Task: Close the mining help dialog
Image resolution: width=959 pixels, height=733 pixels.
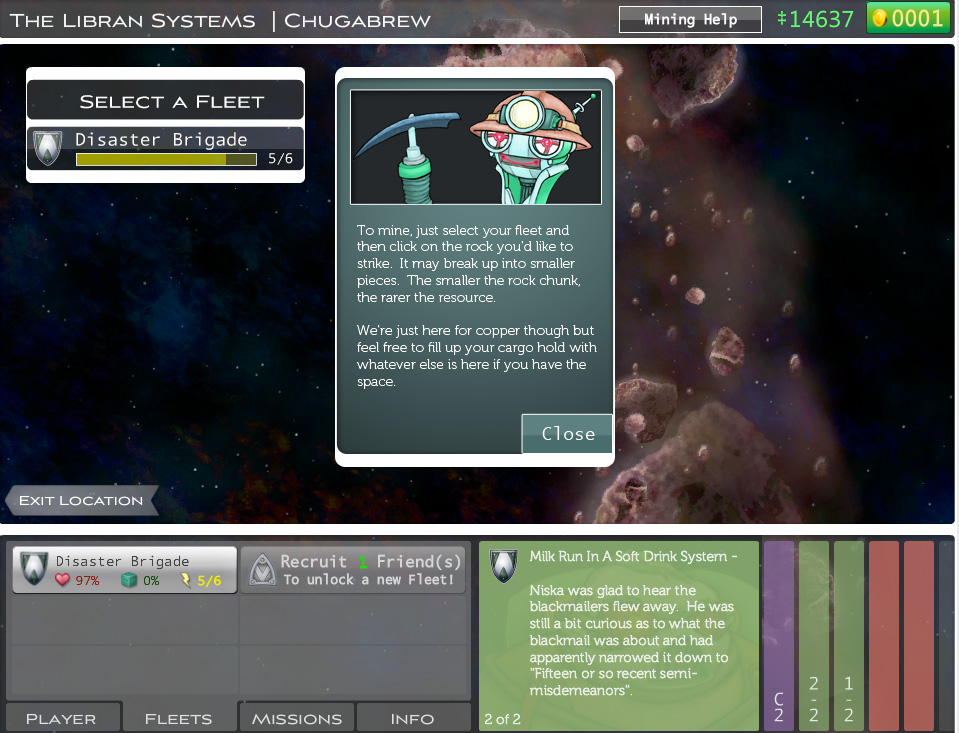Action: click(567, 434)
